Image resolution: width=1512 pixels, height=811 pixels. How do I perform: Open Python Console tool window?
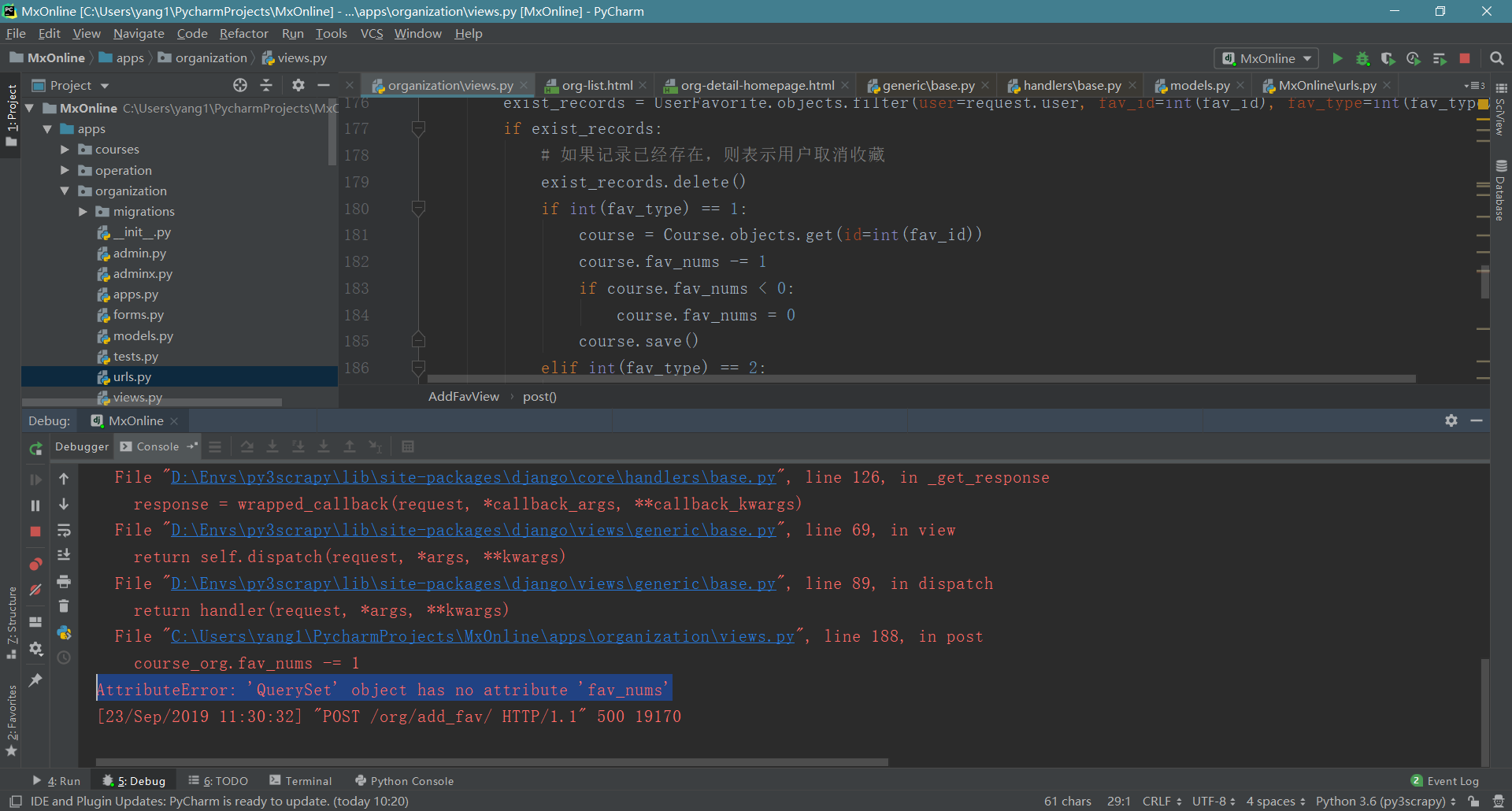tap(405, 781)
